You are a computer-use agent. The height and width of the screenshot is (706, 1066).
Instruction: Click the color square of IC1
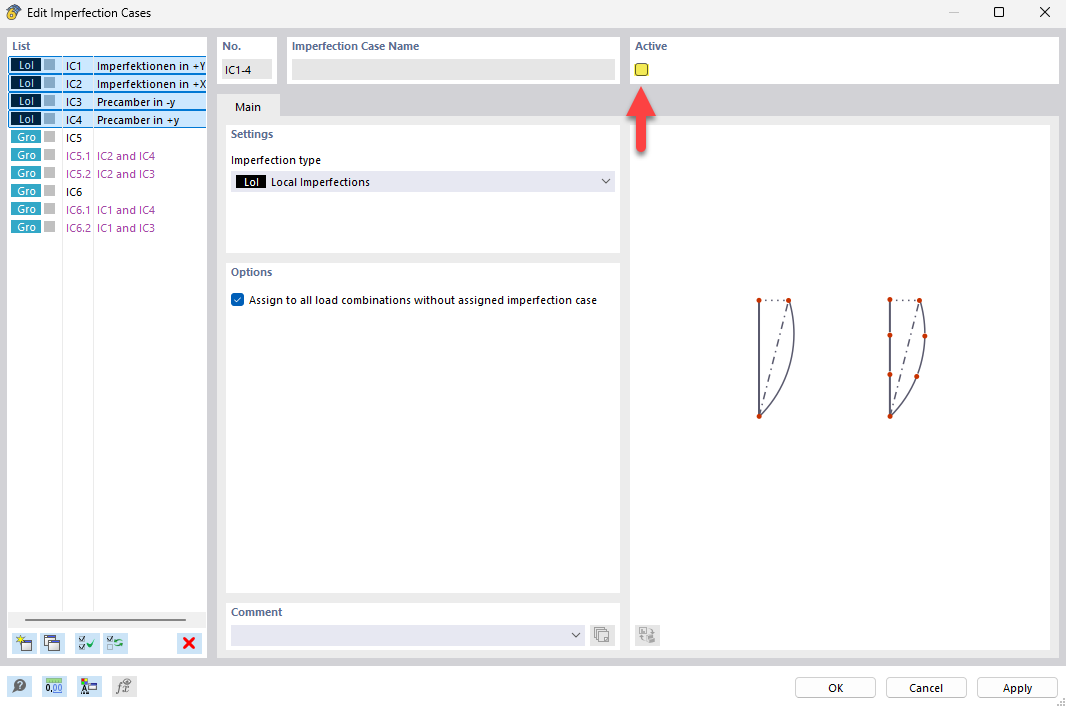50,65
